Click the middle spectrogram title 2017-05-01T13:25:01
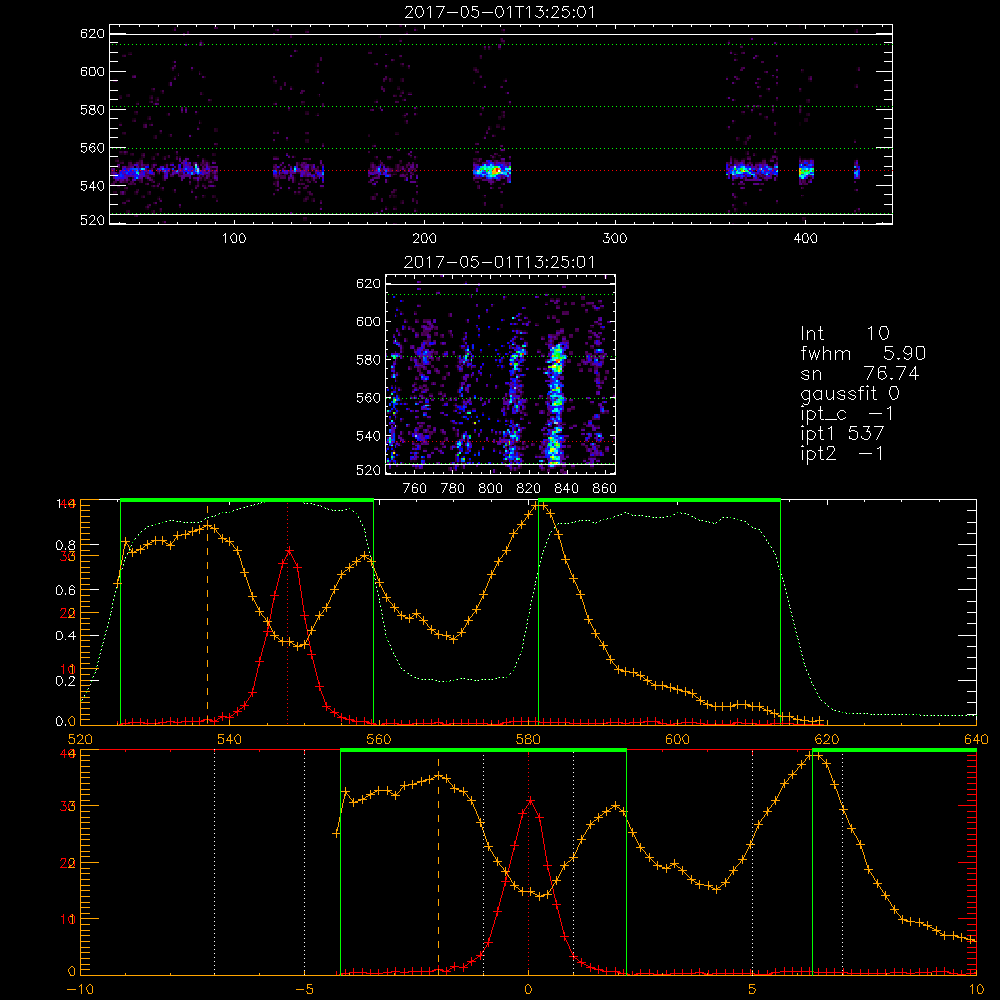The image size is (1000, 1000). 499,262
